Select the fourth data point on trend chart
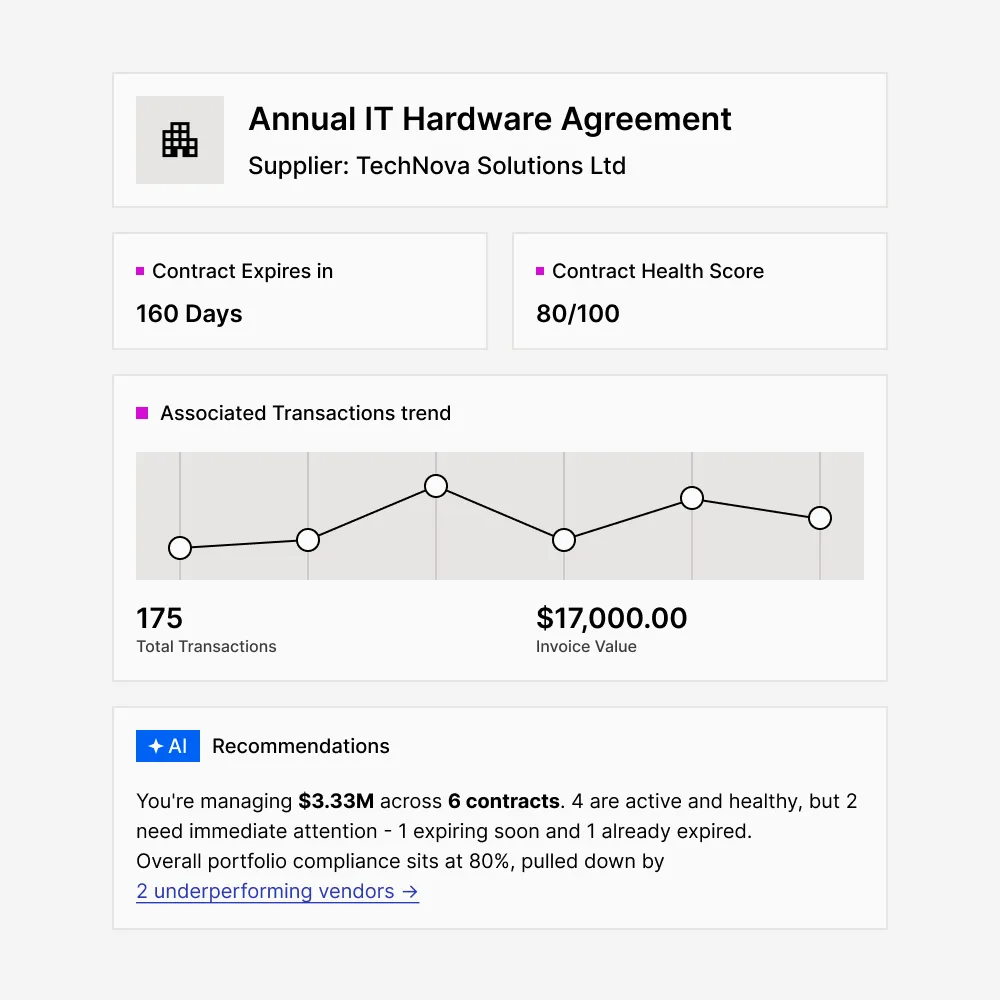Viewport: 1000px width, 1000px height. [564, 540]
